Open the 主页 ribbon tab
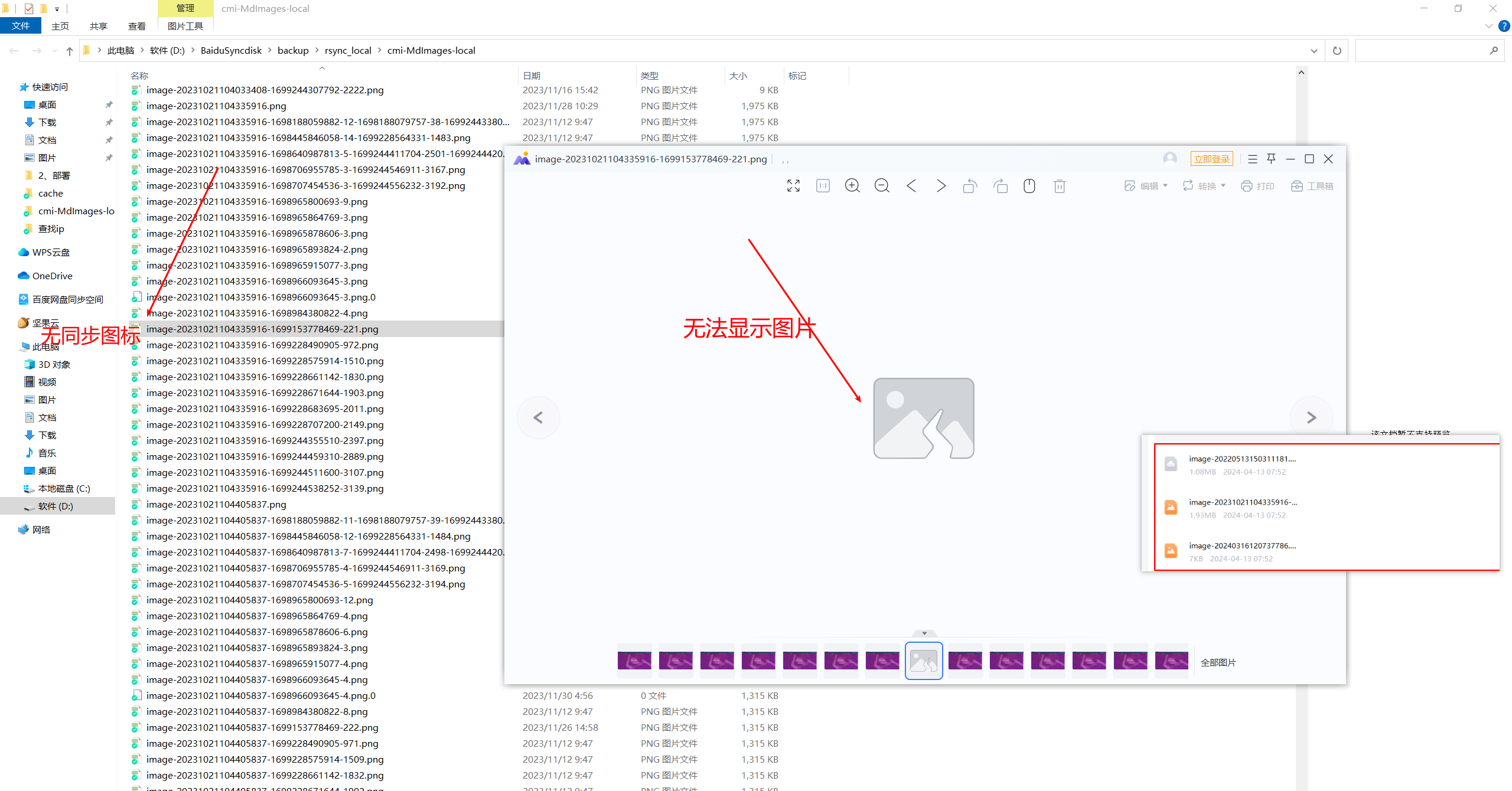Image resolution: width=1512 pixels, height=791 pixels. tap(60, 26)
